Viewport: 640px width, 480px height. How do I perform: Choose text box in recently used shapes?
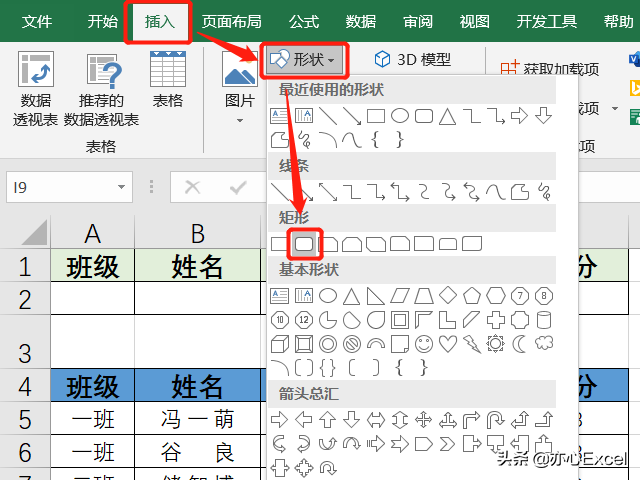(x=280, y=116)
